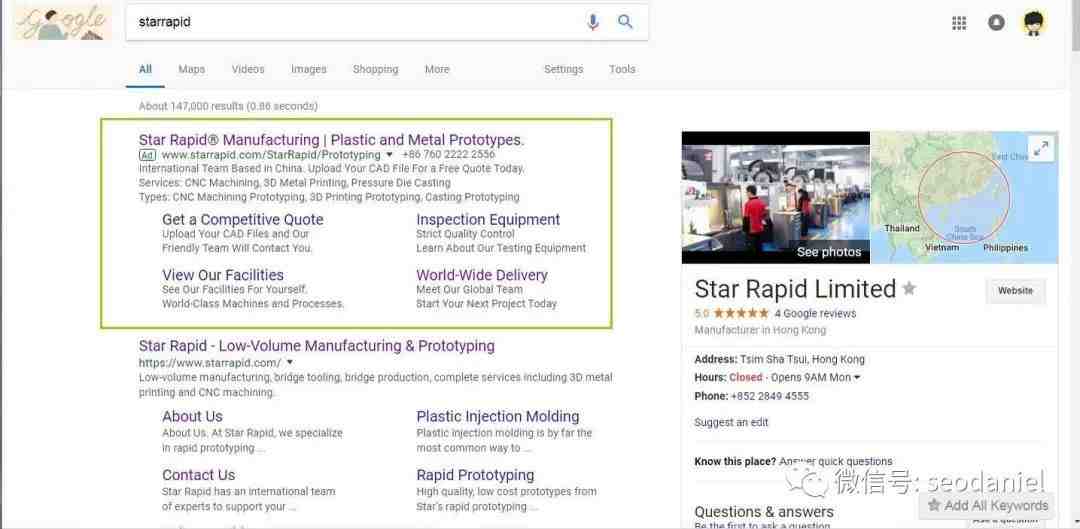The image size is (1080, 529).
Task: Click the voice search microphone icon
Action: 592,22
